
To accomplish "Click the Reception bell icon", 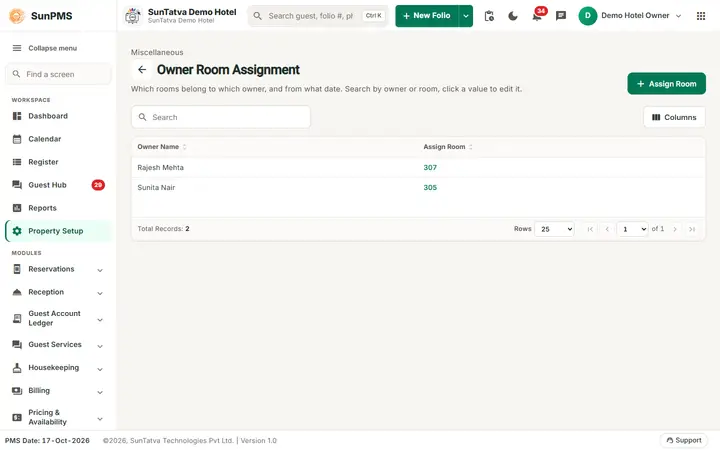I will coord(17,292).
